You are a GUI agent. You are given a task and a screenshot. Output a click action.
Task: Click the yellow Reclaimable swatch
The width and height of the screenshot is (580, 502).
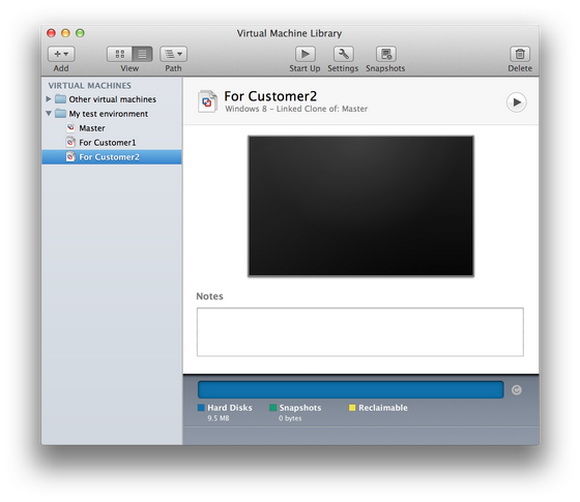coord(352,408)
